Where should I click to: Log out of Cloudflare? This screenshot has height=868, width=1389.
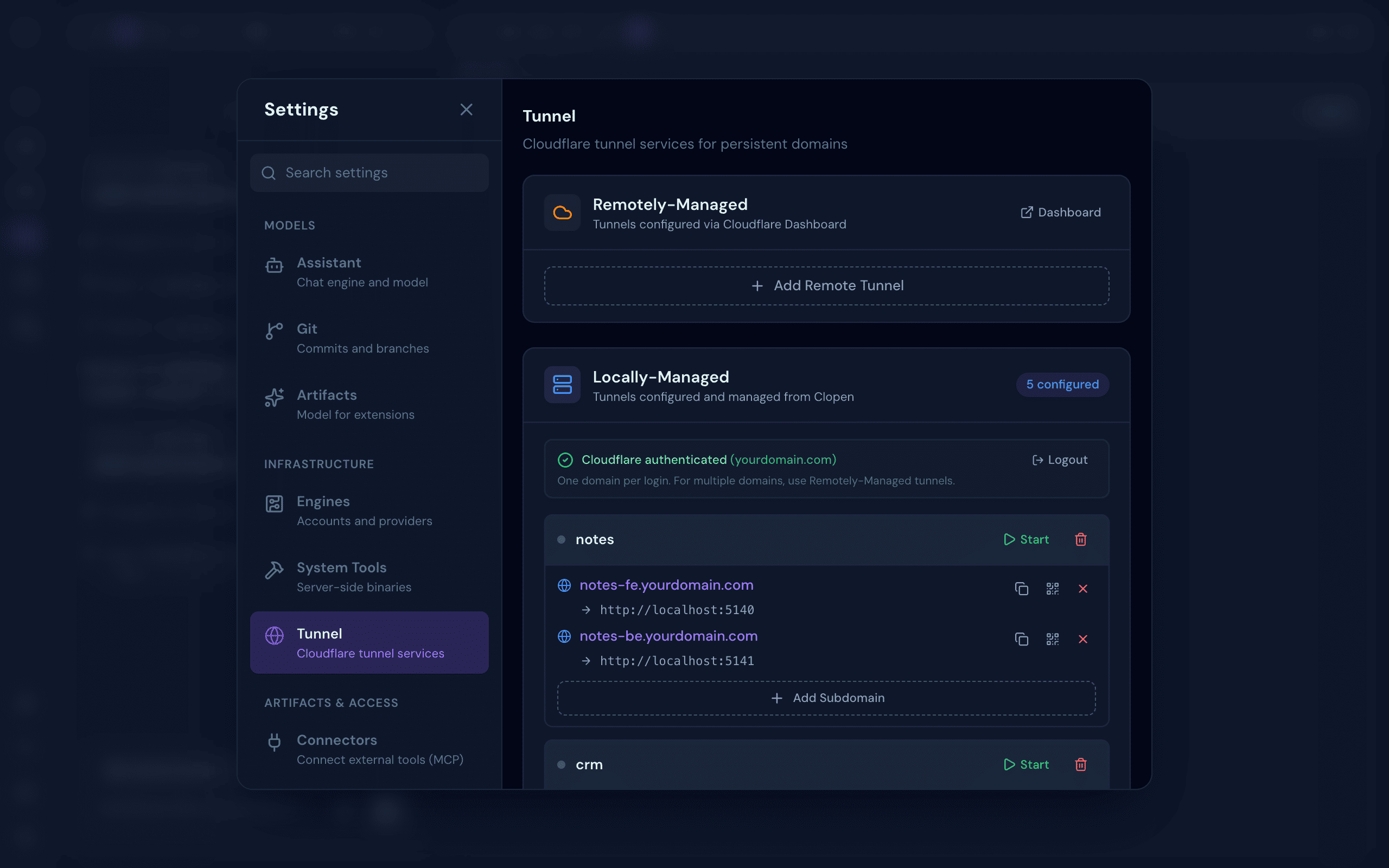[1060, 460]
